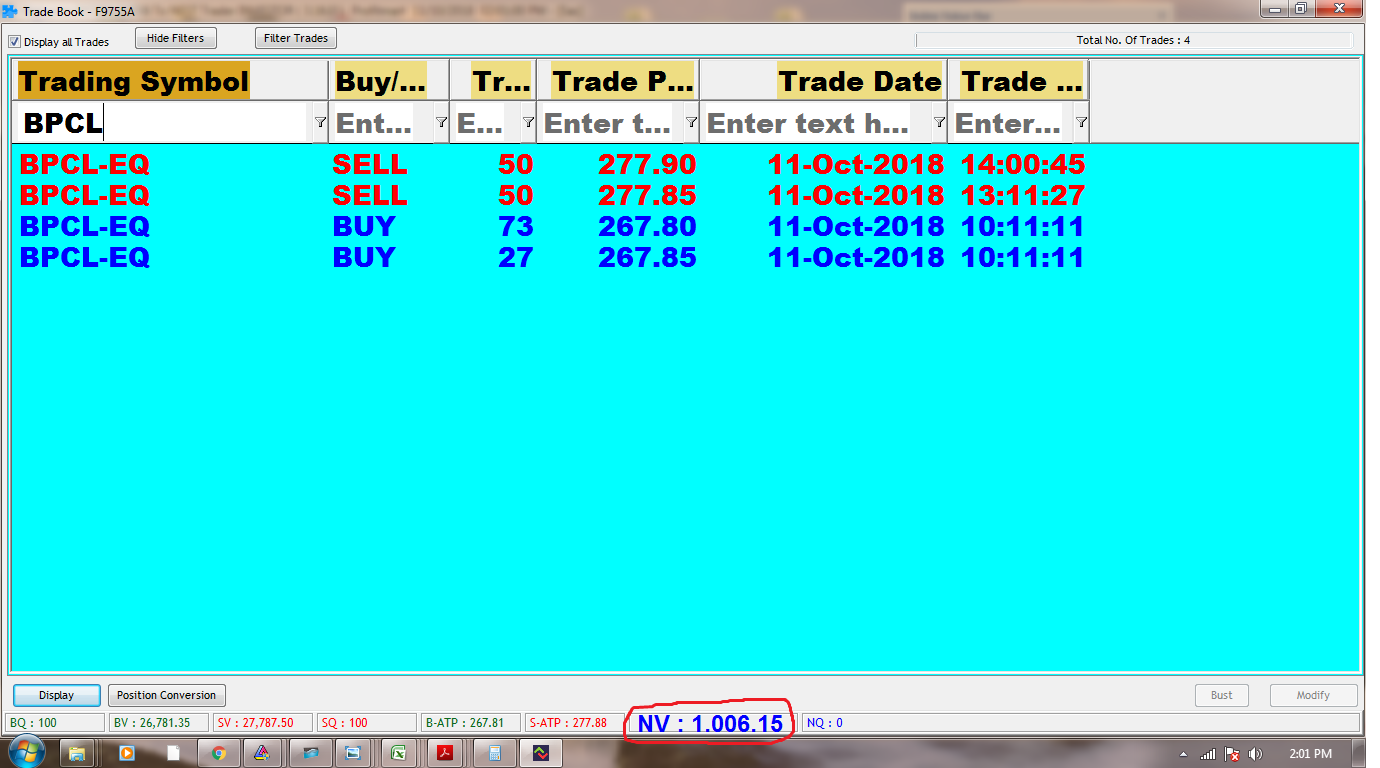The width and height of the screenshot is (1380, 768).
Task: Click the Bust button
Action: tap(1222, 695)
